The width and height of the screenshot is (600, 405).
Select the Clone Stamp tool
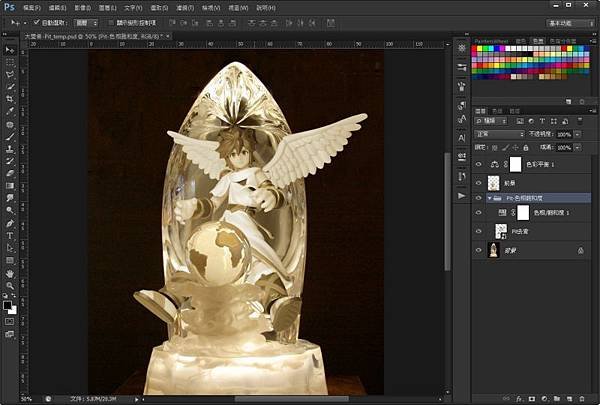10,149
